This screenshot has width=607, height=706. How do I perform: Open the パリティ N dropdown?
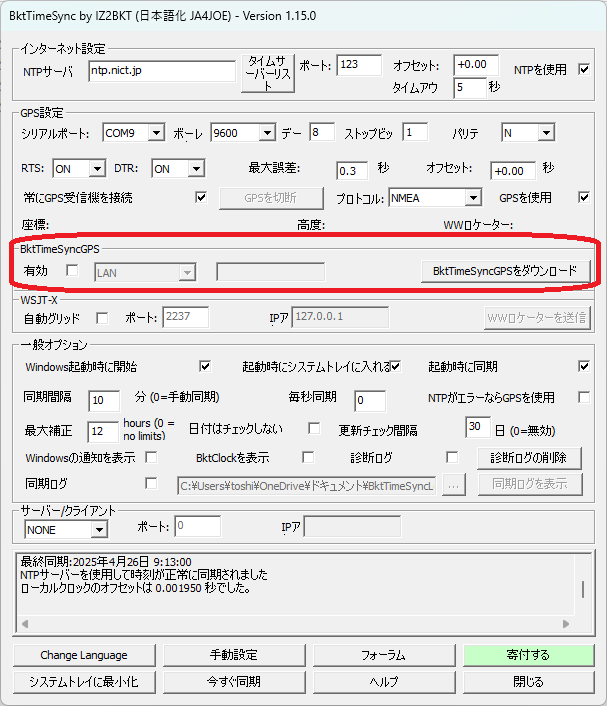546,133
